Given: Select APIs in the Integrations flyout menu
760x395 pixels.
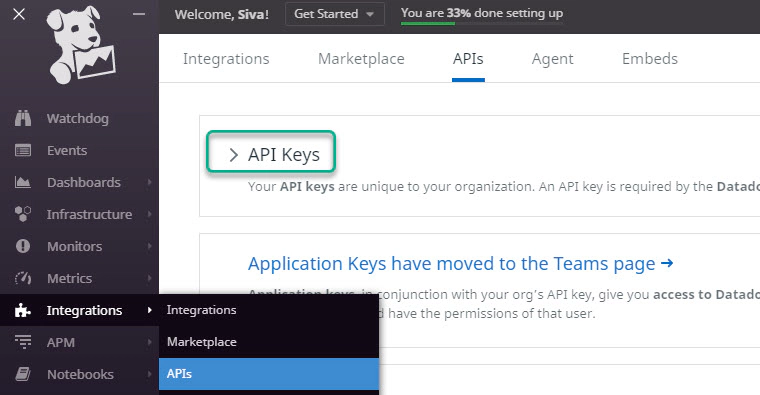Looking at the screenshot, I should tap(269, 374).
